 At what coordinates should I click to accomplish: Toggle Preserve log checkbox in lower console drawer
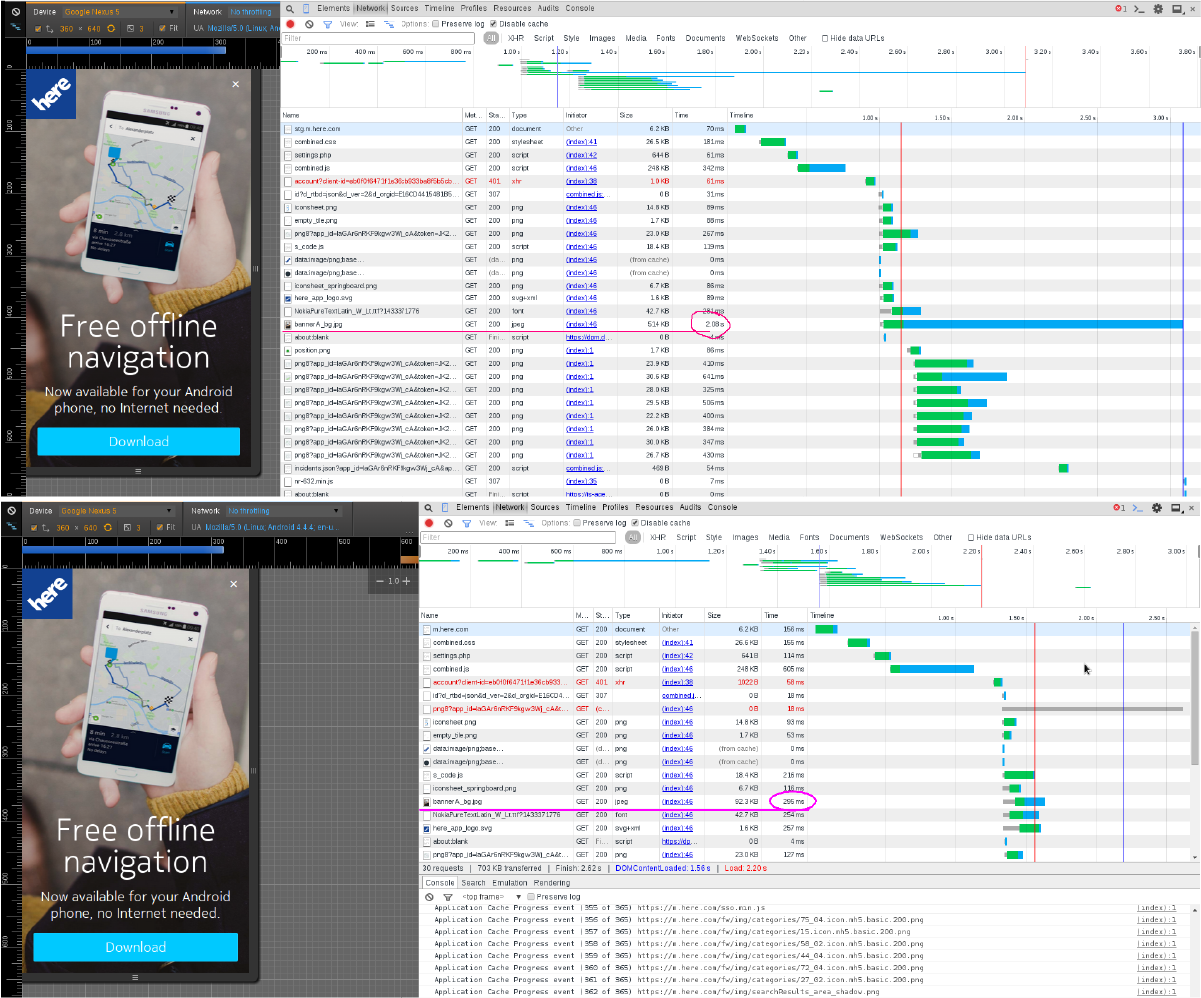pos(533,897)
